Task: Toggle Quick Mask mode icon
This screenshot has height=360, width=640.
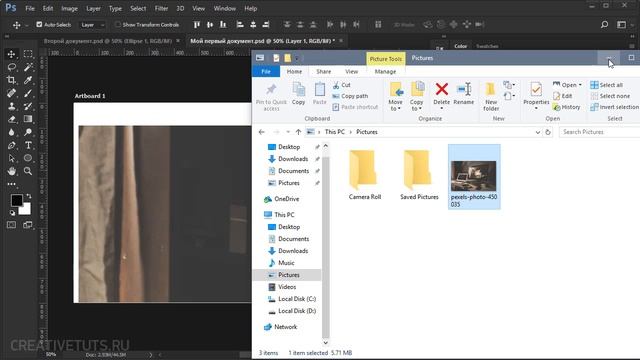Action: (11, 225)
